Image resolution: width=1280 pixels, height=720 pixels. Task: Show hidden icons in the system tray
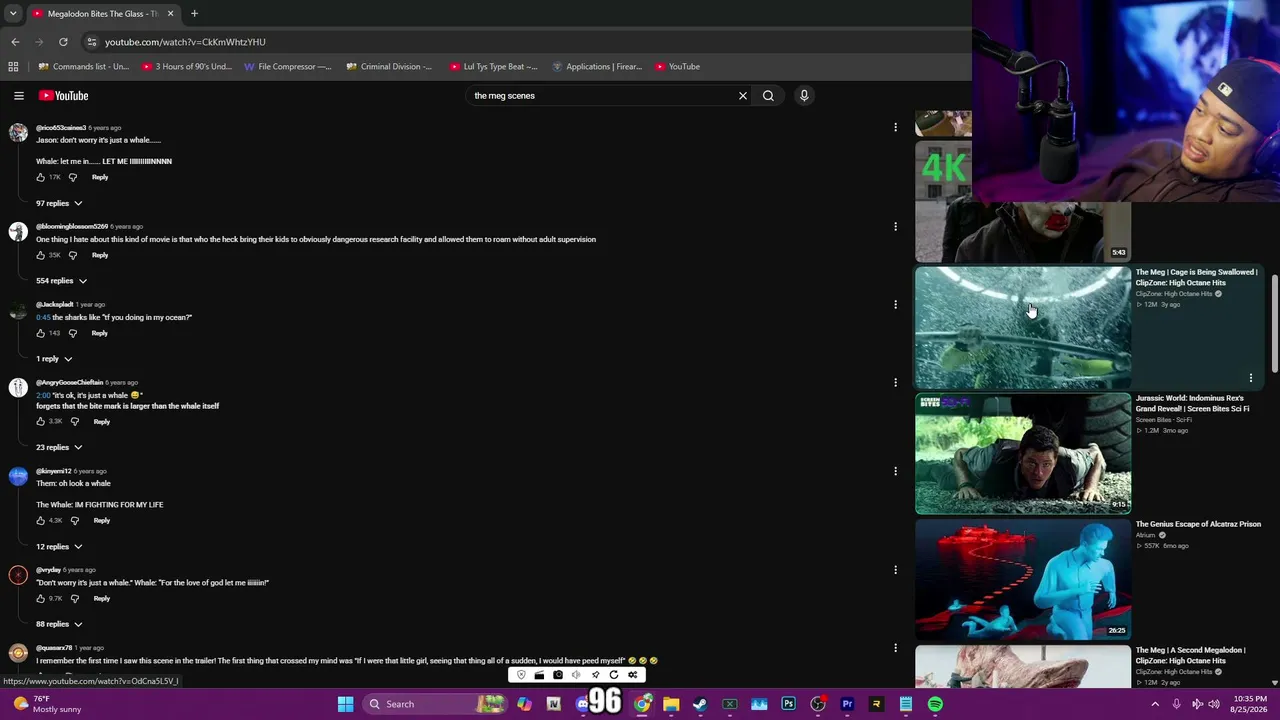(x=1155, y=704)
